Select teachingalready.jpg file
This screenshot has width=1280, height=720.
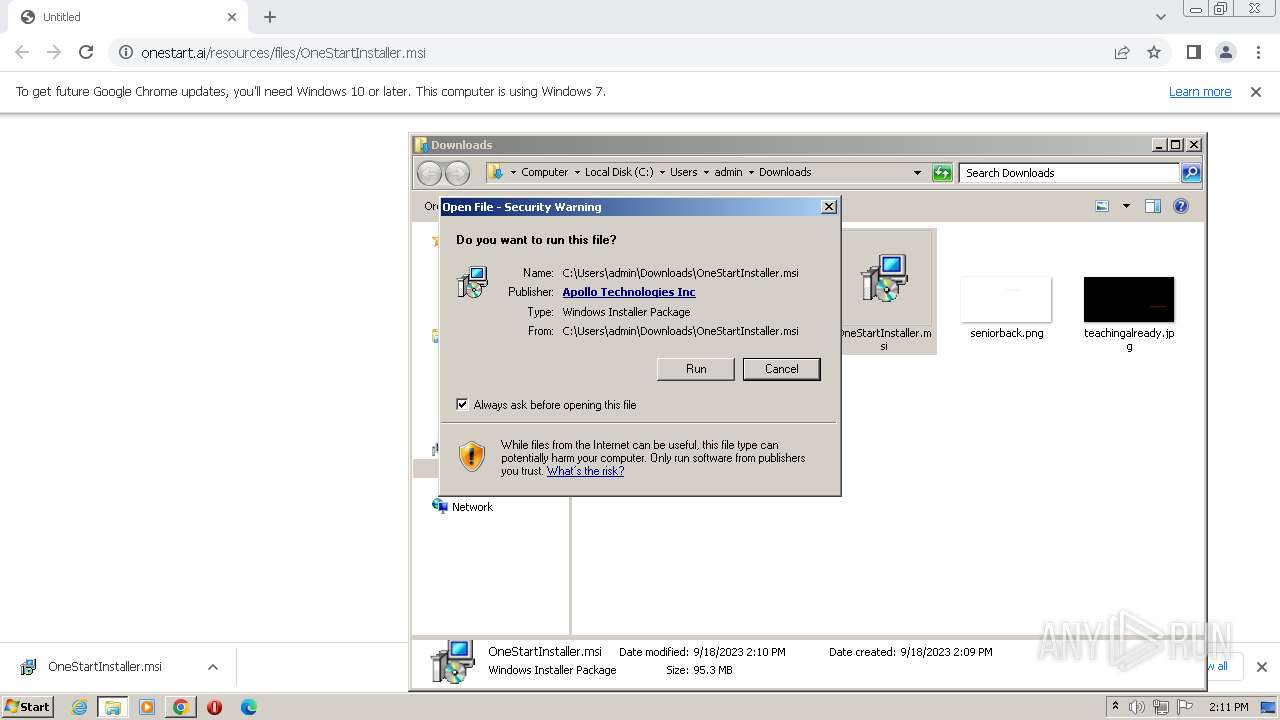(x=1129, y=314)
